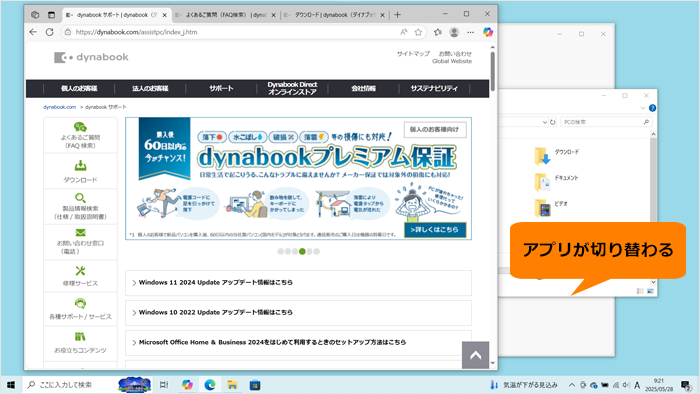Go back with the browser back arrow

[33, 32]
